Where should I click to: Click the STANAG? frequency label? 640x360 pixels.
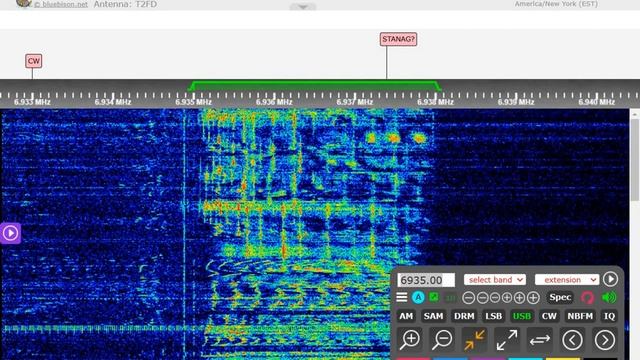click(x=398, y=39)
